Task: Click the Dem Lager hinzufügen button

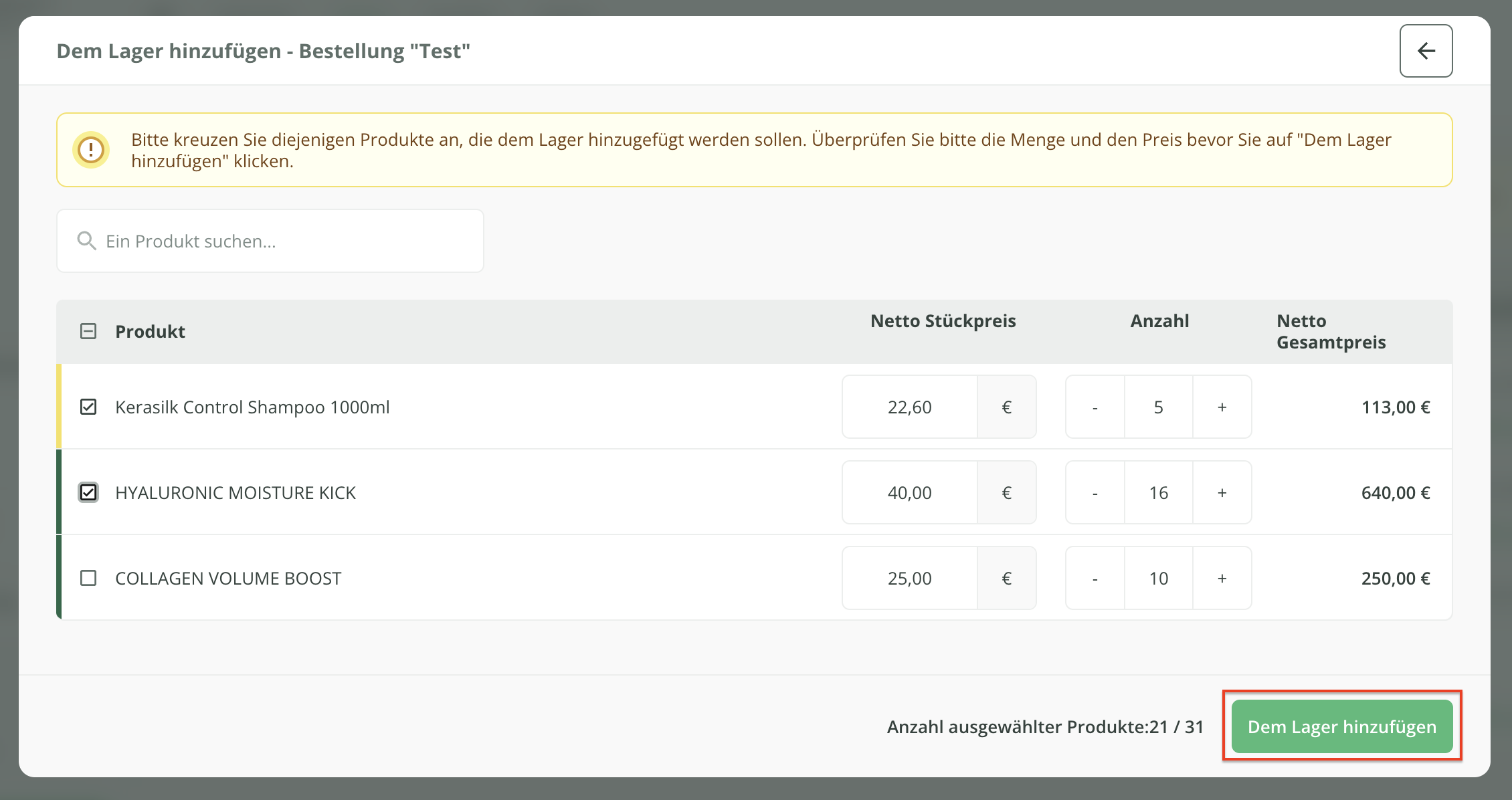Action: pos(1341,726)
